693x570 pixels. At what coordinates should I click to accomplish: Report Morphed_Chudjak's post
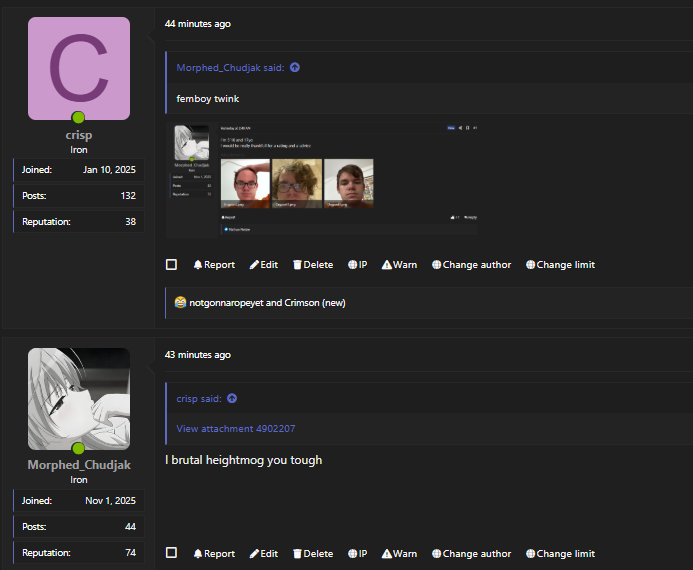(214, 554)
